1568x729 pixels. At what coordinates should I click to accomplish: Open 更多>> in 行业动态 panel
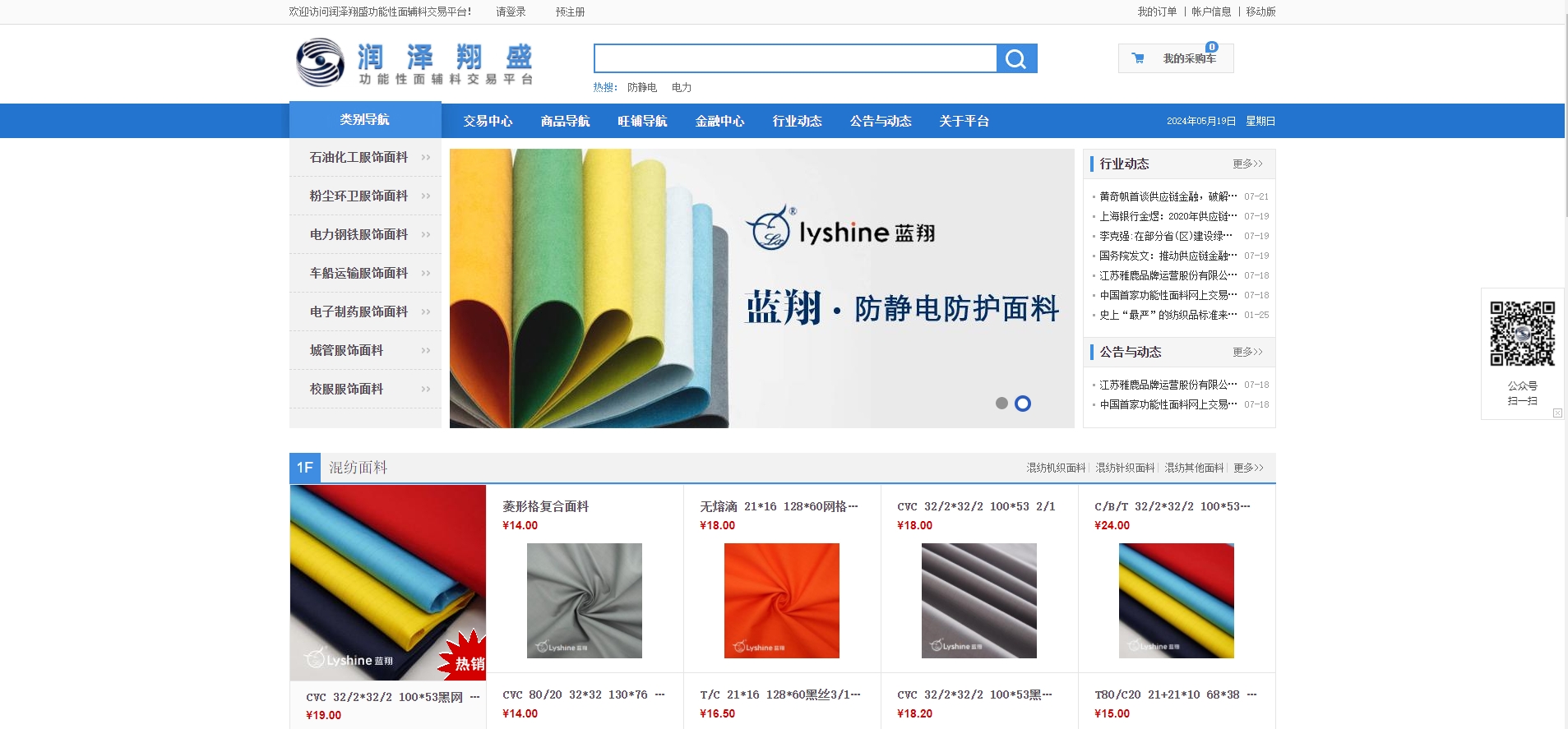(x=1247, y=164)
